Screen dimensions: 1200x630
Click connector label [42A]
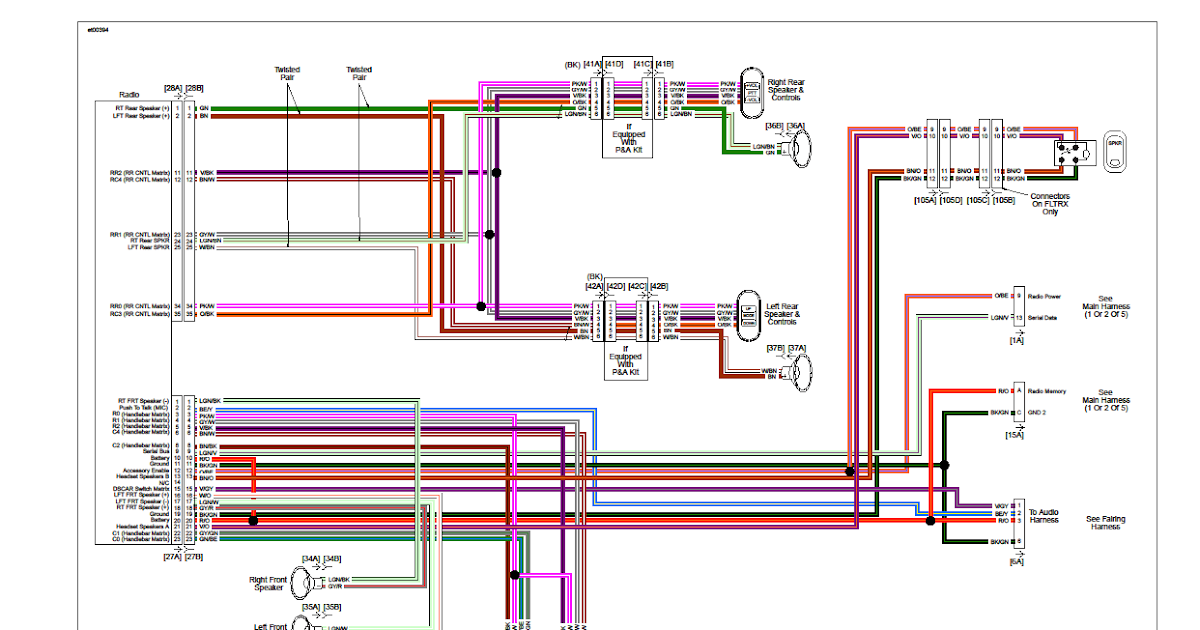click(x=593, y=286)
